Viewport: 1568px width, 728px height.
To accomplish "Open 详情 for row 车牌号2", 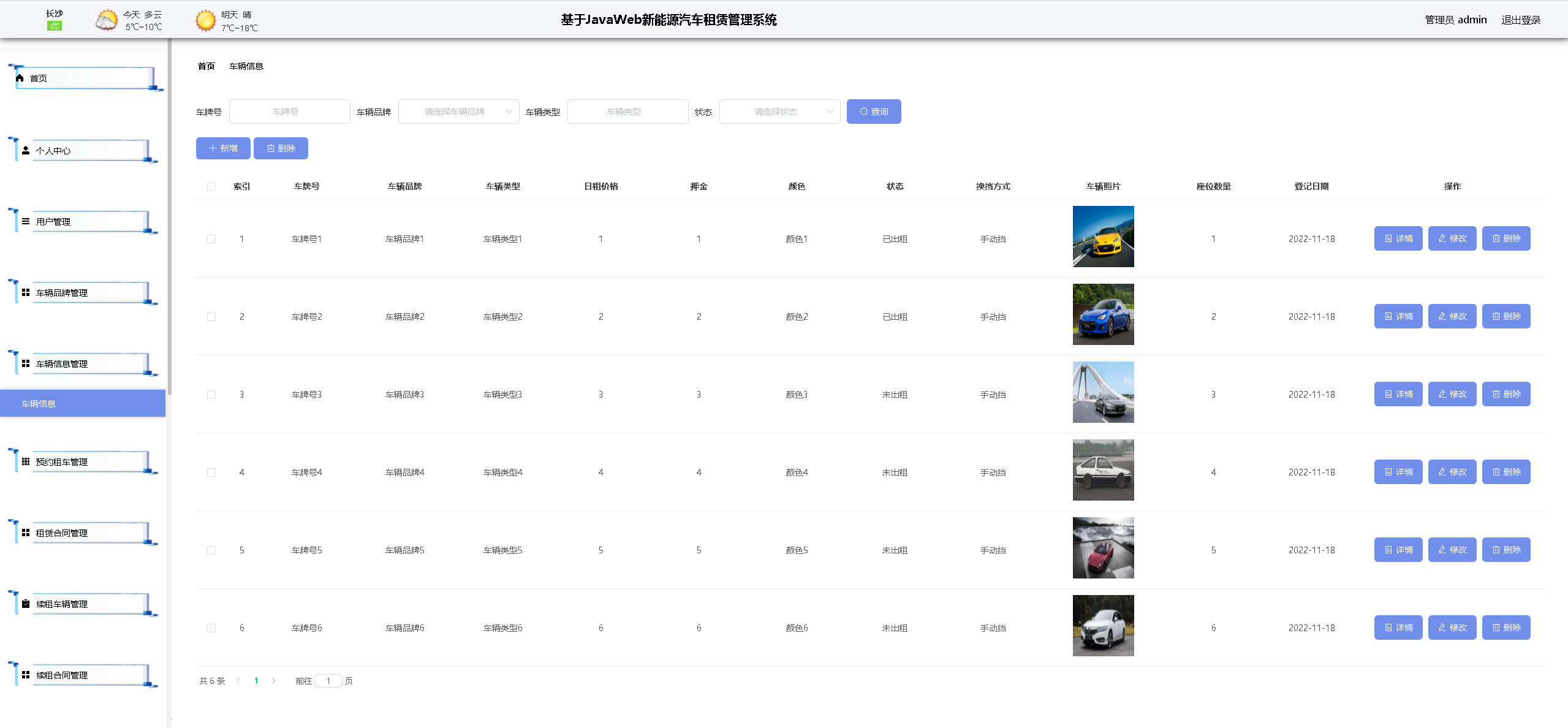I will 1398,316.
